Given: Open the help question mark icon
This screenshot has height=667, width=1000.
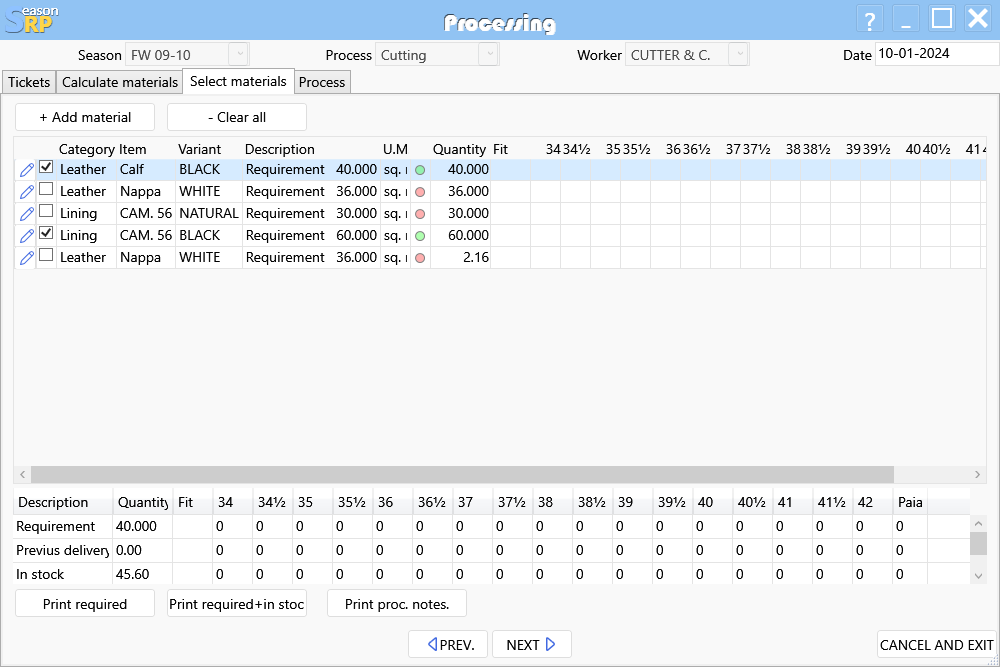Looking at the screenshot, I should click(x=870, y=20).
